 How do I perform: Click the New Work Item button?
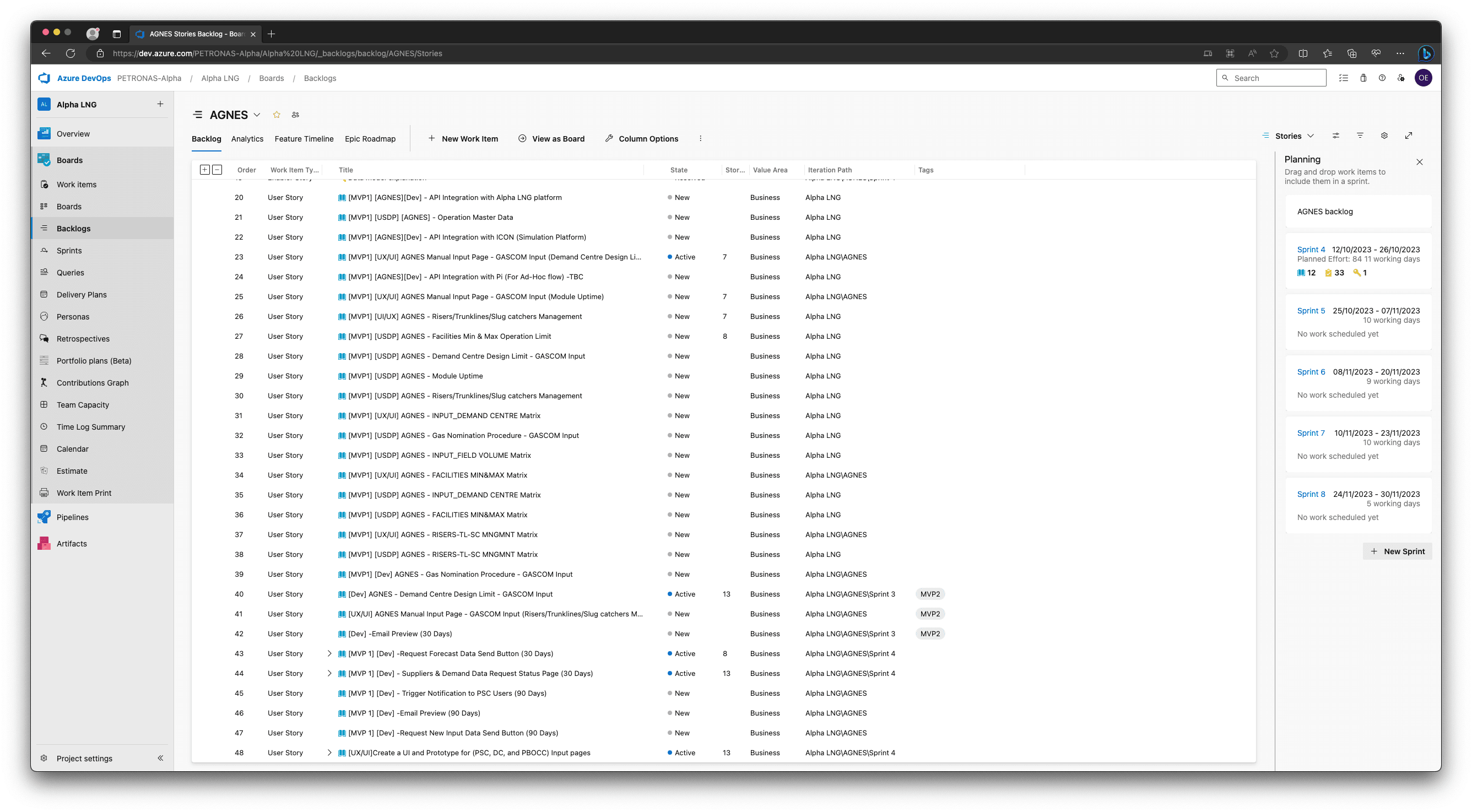pos(463,139)
